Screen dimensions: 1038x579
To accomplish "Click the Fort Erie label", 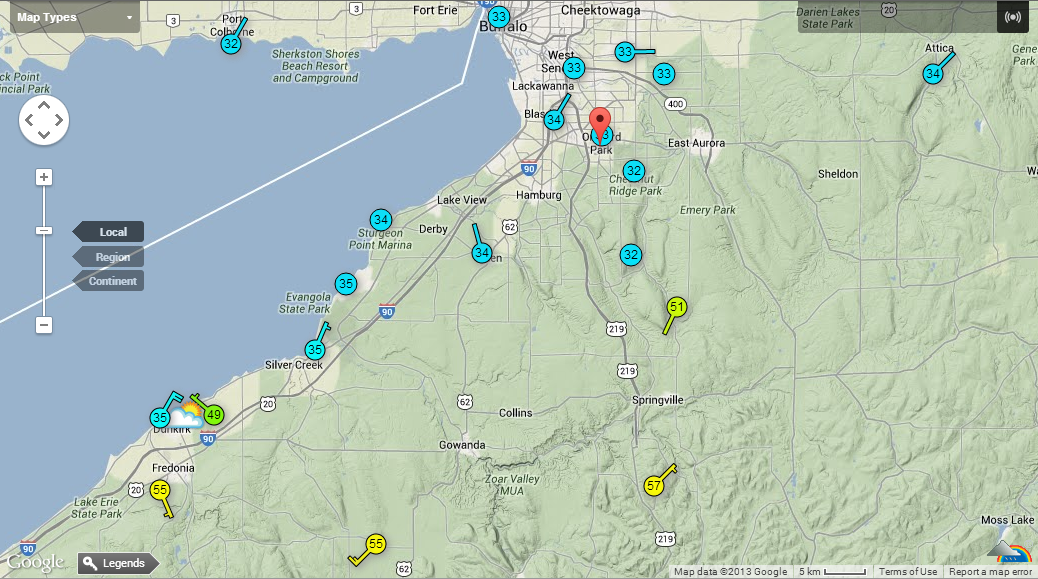I will pyautogui.click(x=435, y=10).
